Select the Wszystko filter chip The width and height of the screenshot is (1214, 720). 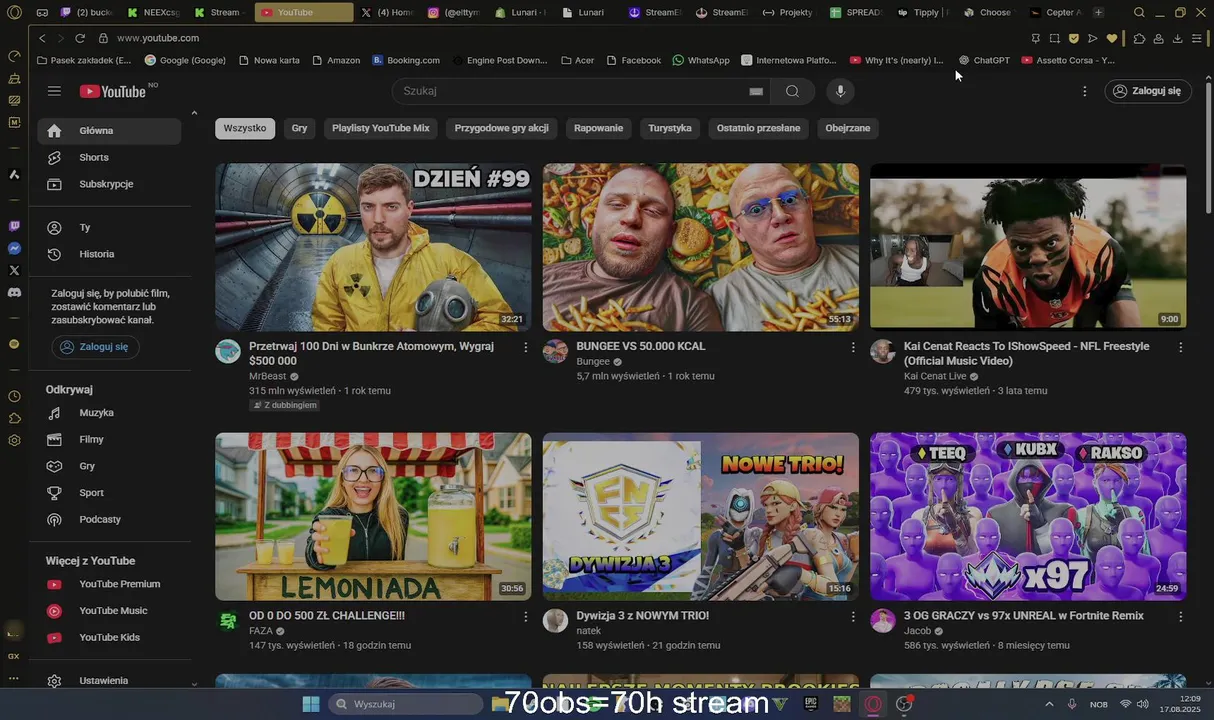(245, 128)
